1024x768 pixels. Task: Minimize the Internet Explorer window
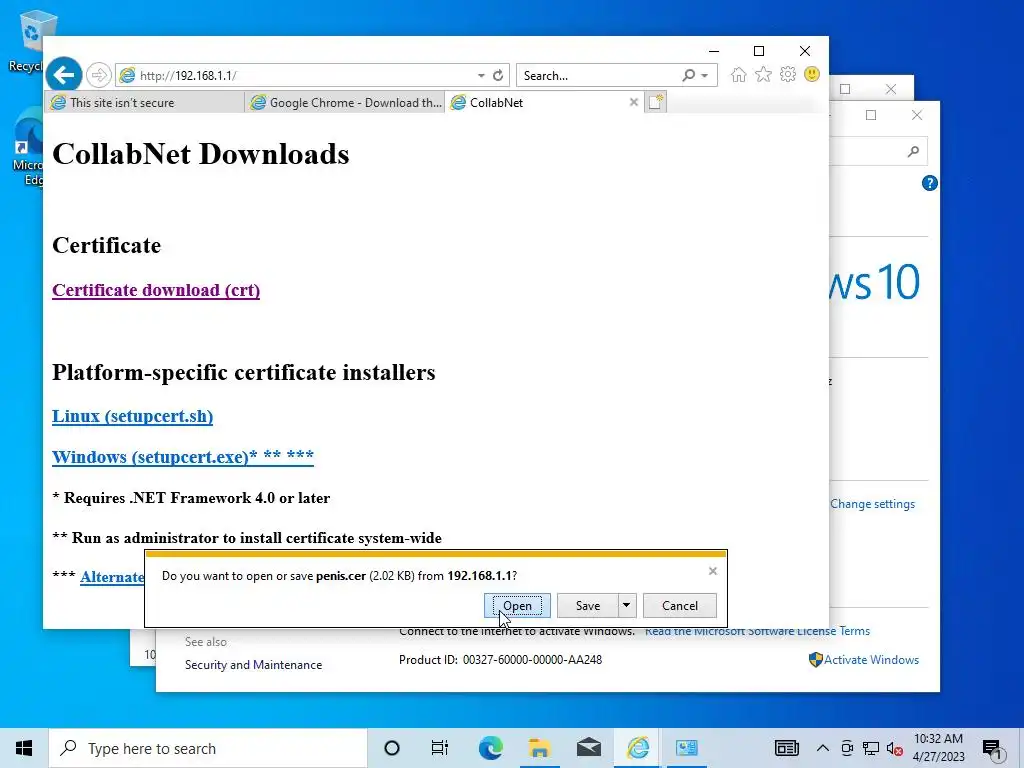[x=714, y=51]
